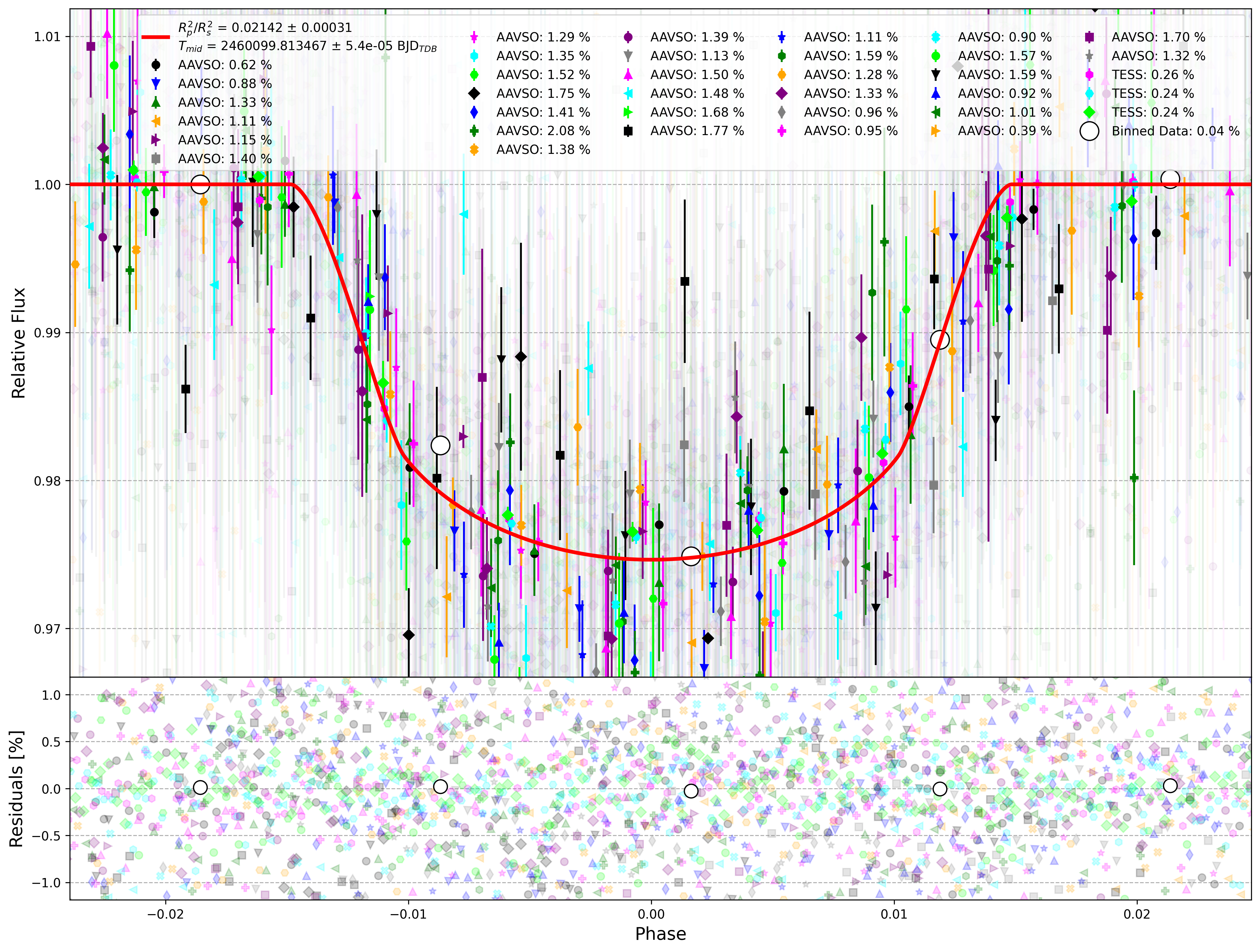Viewport: 1260px width, 952px height.
Task: Click legend entry 'AAVSO: 1.29 %'
Action: click(543, 37)
